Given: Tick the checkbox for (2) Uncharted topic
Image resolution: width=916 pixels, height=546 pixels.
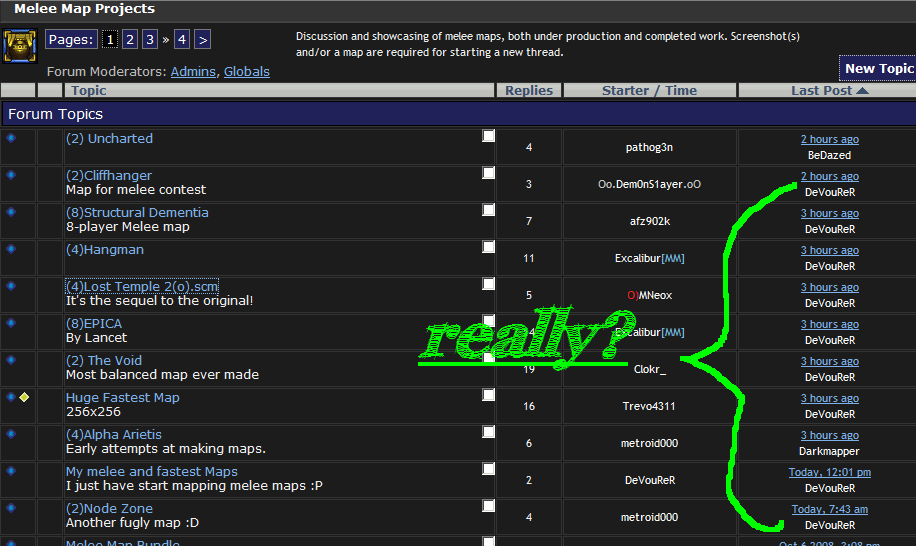Looking at the screenshot, I should (x=488, y=136).
